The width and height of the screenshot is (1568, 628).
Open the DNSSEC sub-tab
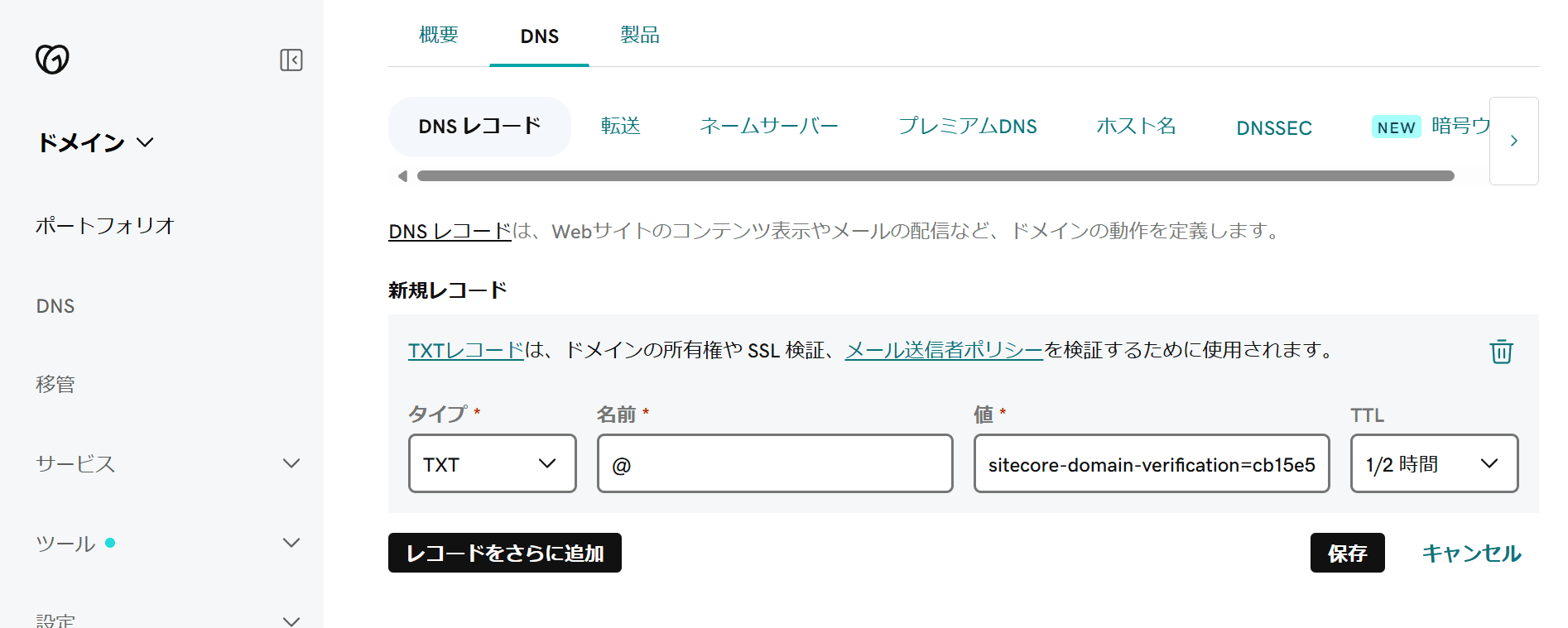1273,128
